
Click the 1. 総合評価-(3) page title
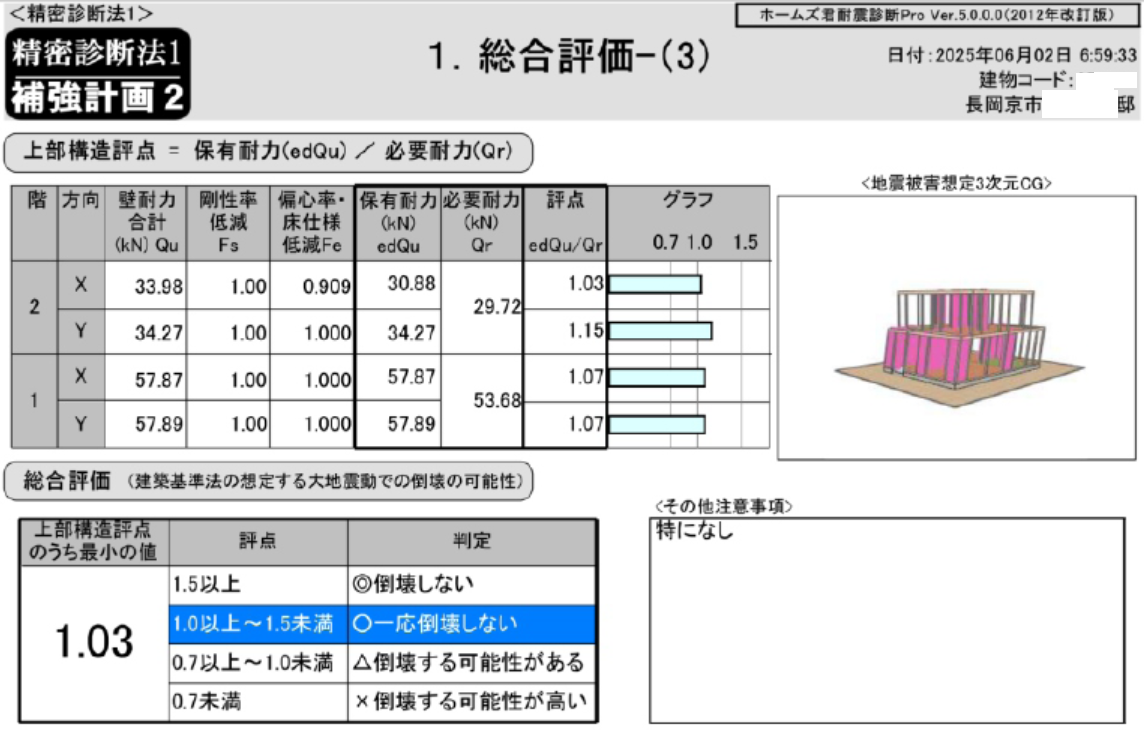point(569,58)
